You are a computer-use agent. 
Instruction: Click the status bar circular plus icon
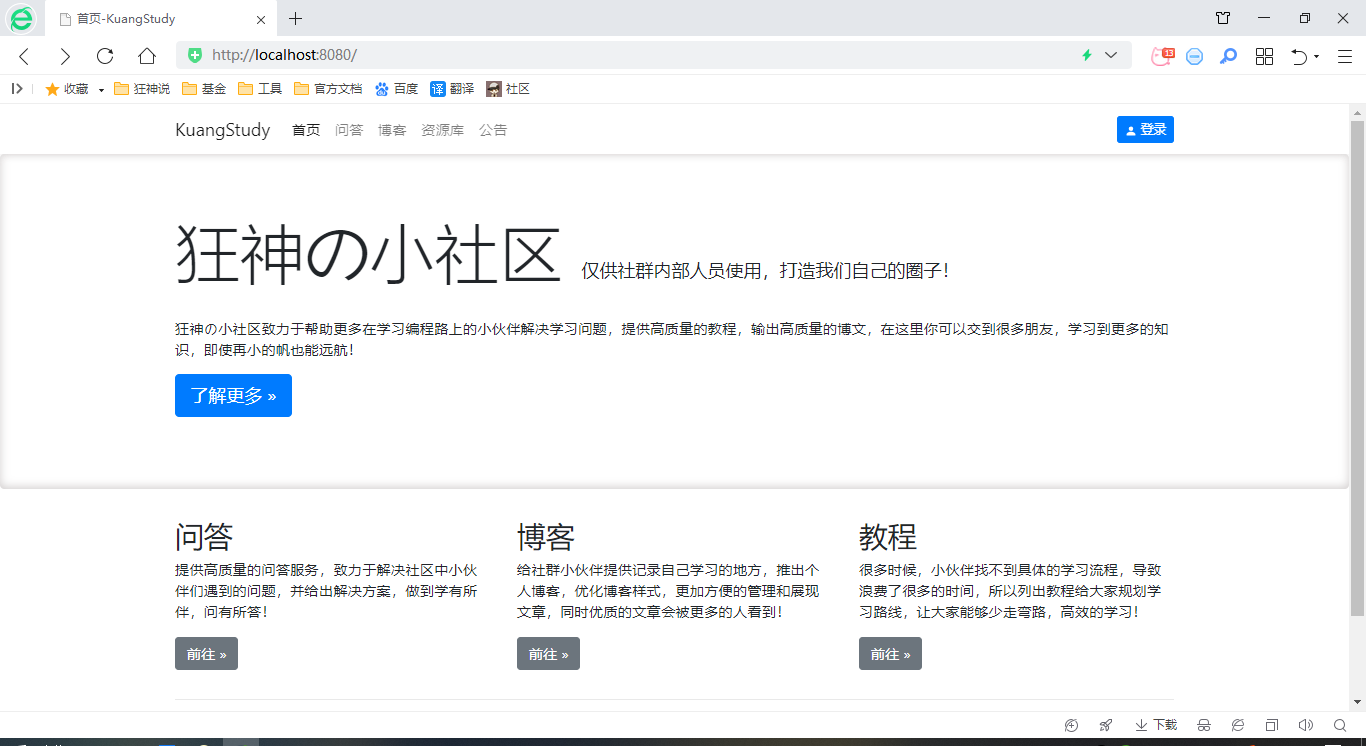tap(1072, 725)
